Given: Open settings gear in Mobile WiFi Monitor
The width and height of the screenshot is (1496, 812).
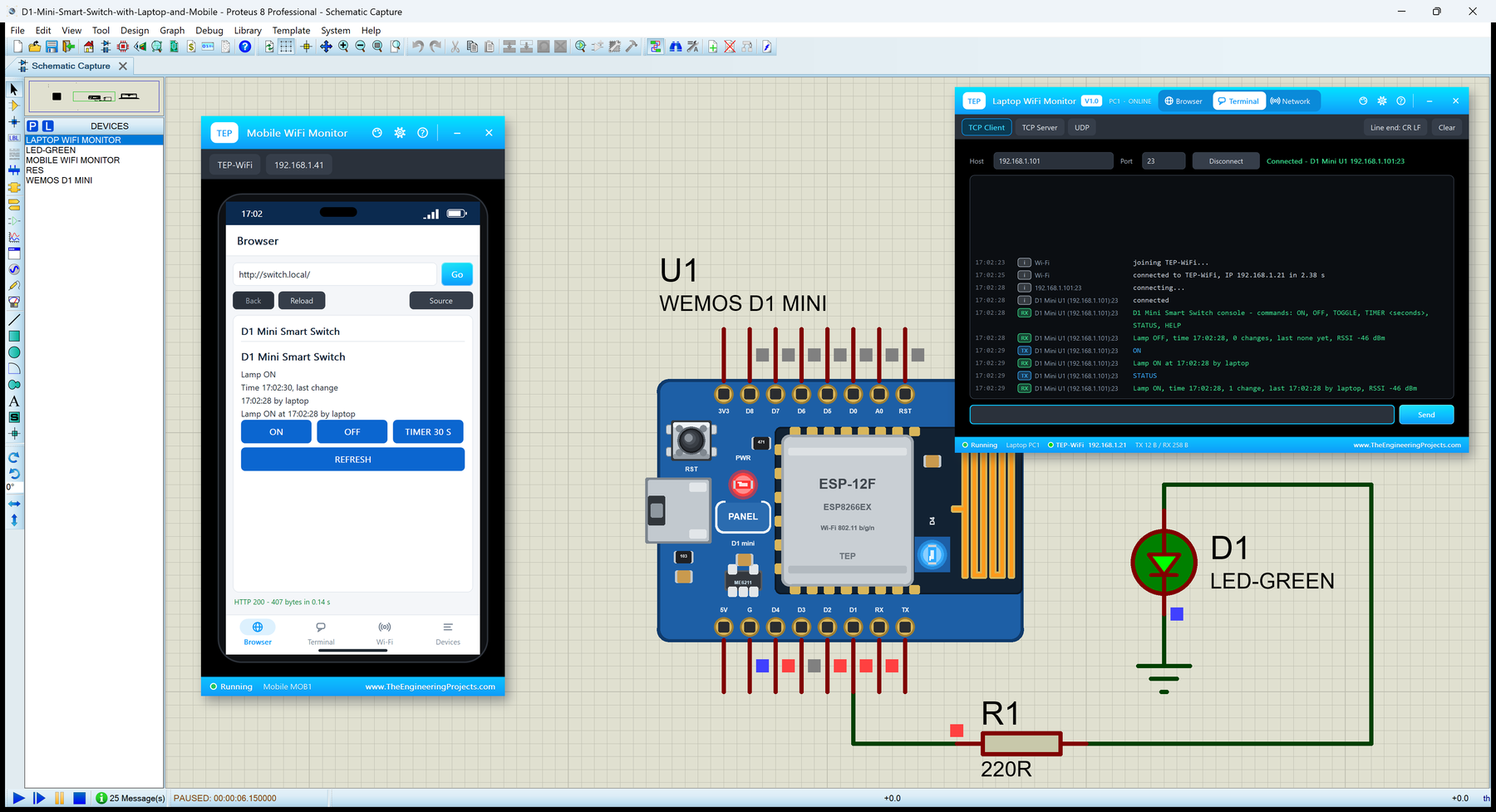Looking at the screenshot, I should point(400,133).
